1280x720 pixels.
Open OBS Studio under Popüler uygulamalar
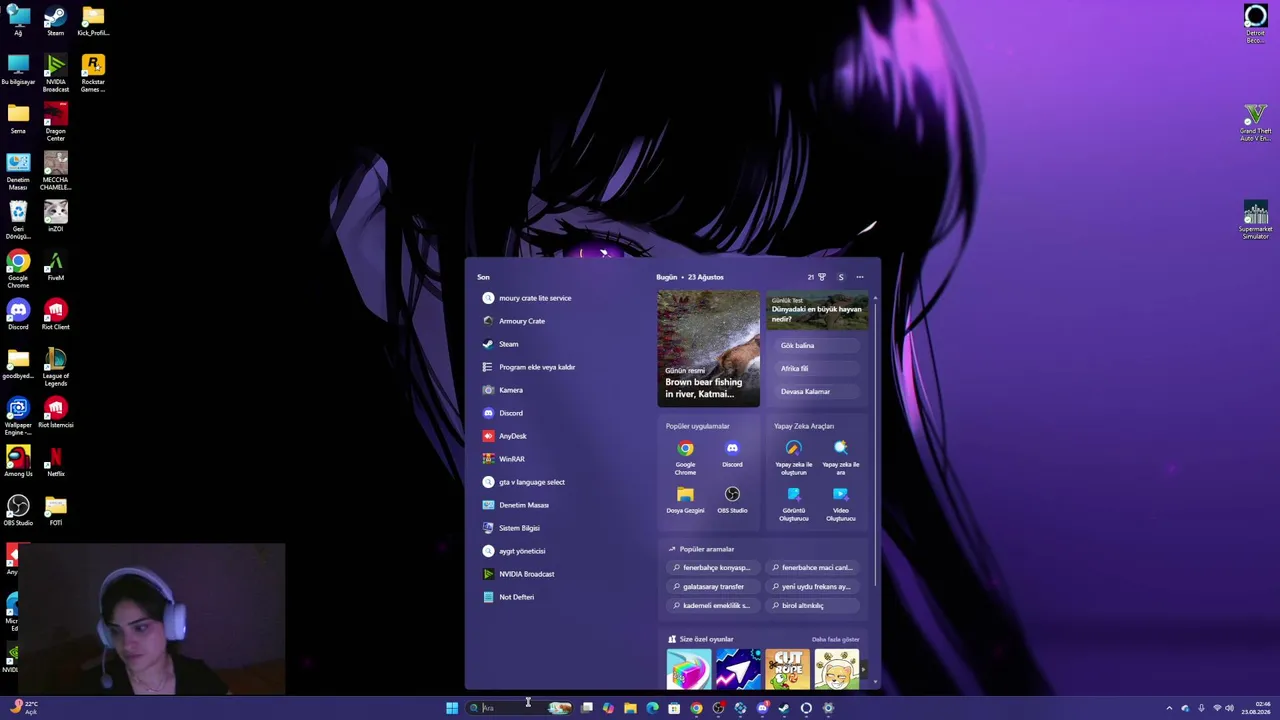732,500
